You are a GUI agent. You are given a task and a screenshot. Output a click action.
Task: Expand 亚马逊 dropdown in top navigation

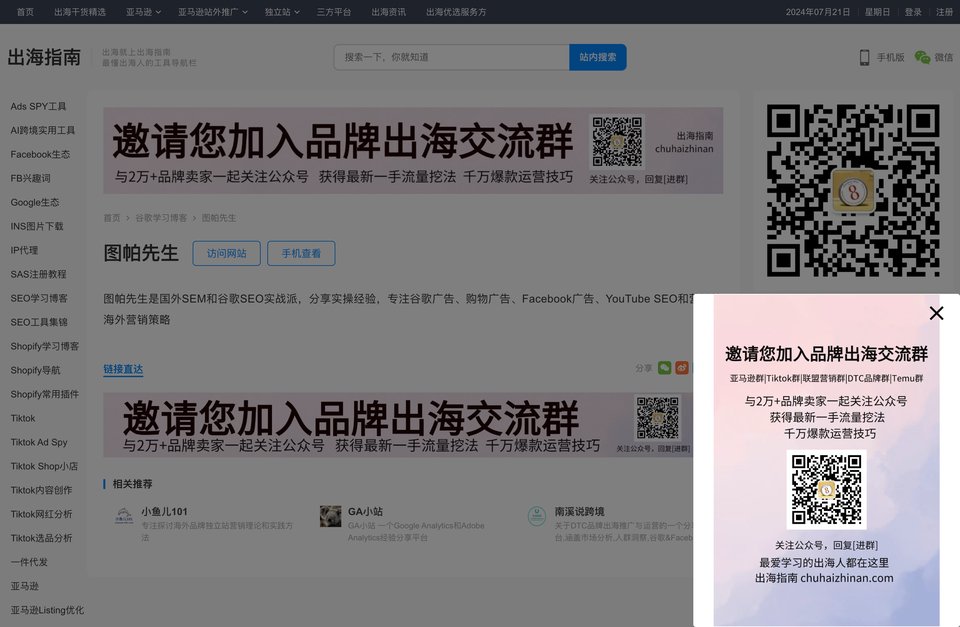143,12
